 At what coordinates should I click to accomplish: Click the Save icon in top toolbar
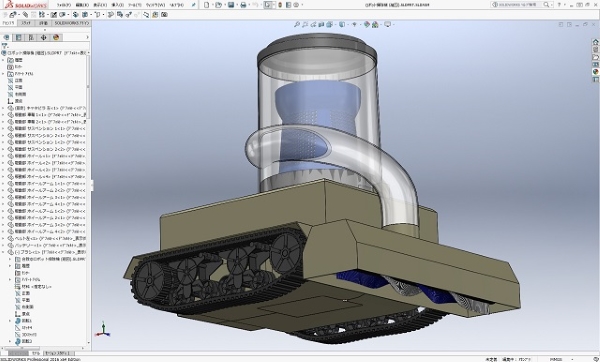(x=231, y=5)
